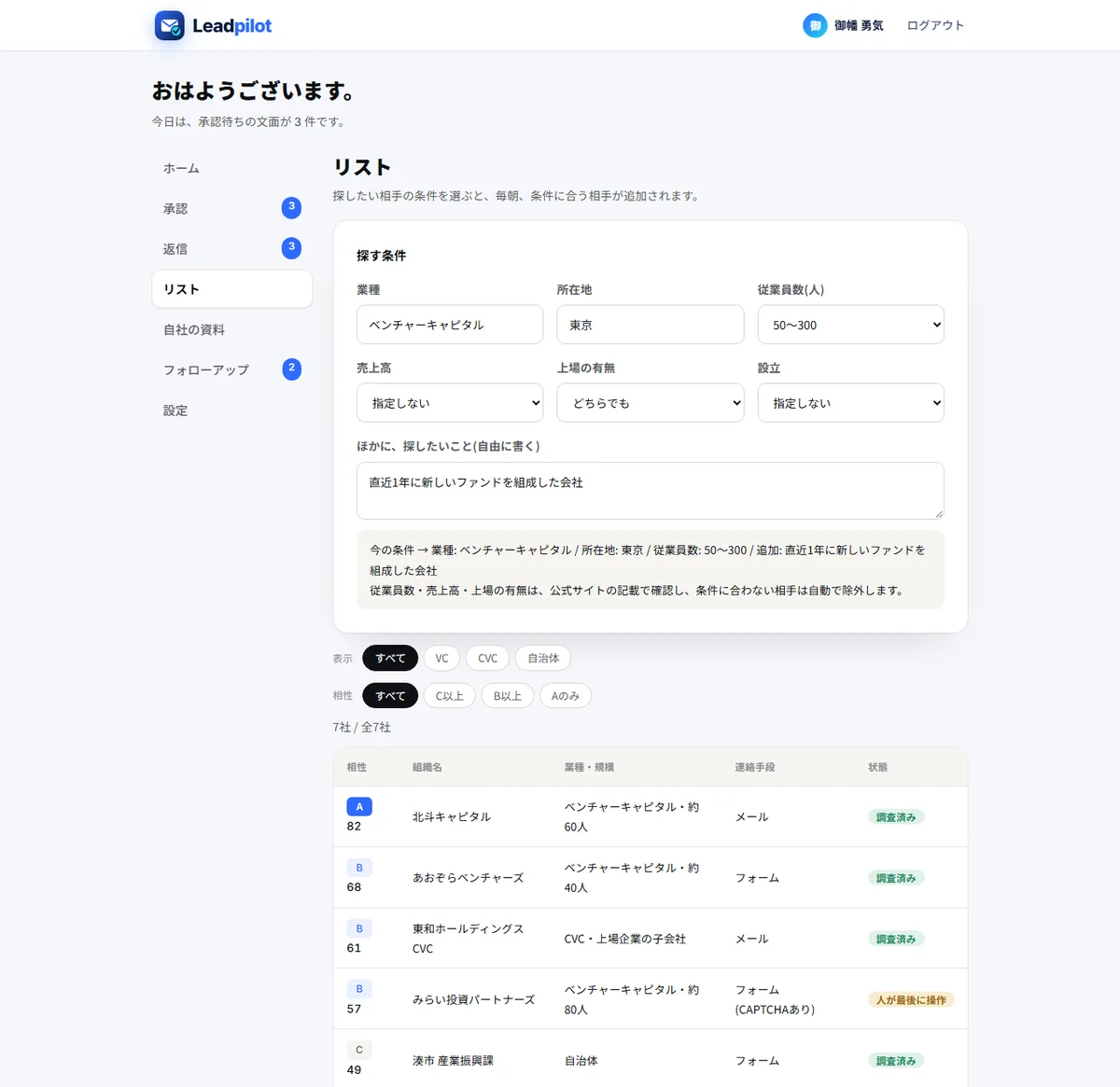1120x1087 pixels.
Task: Focus the 業種 input field
Action: pyautogui.click(x=450, y=325)
